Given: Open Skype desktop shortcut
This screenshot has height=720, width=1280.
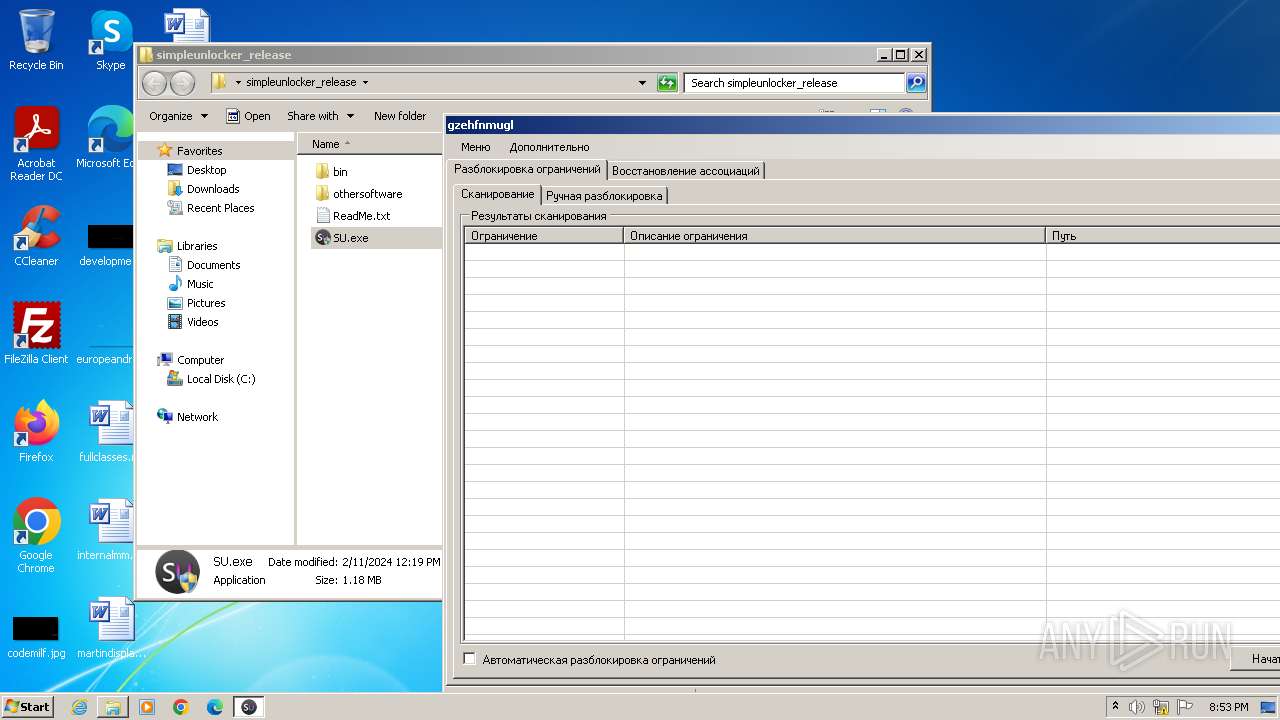Looking at the screenshot, I should 111,40.
